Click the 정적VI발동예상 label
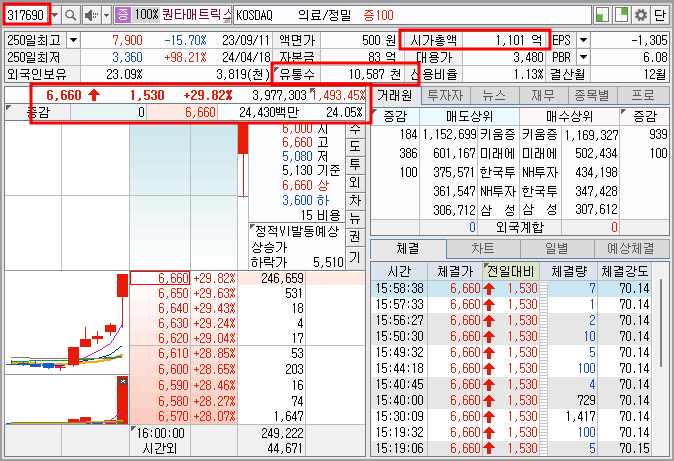 pos(297,232)
